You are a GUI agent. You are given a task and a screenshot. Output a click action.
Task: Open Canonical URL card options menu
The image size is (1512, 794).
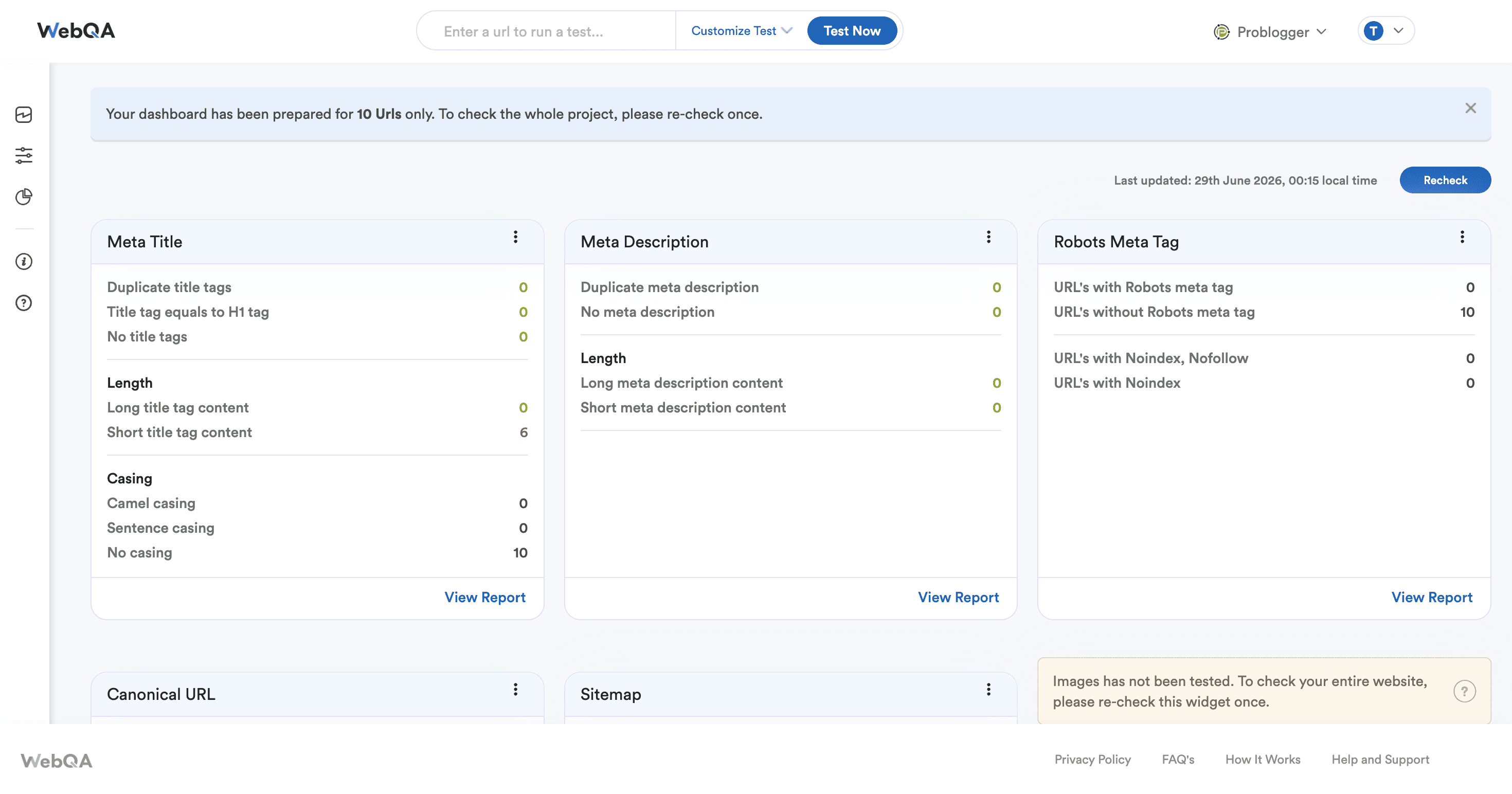coord(515,689)
